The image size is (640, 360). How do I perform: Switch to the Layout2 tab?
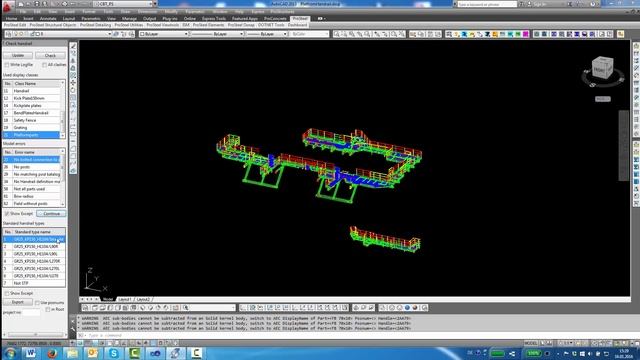coord(143,299)
